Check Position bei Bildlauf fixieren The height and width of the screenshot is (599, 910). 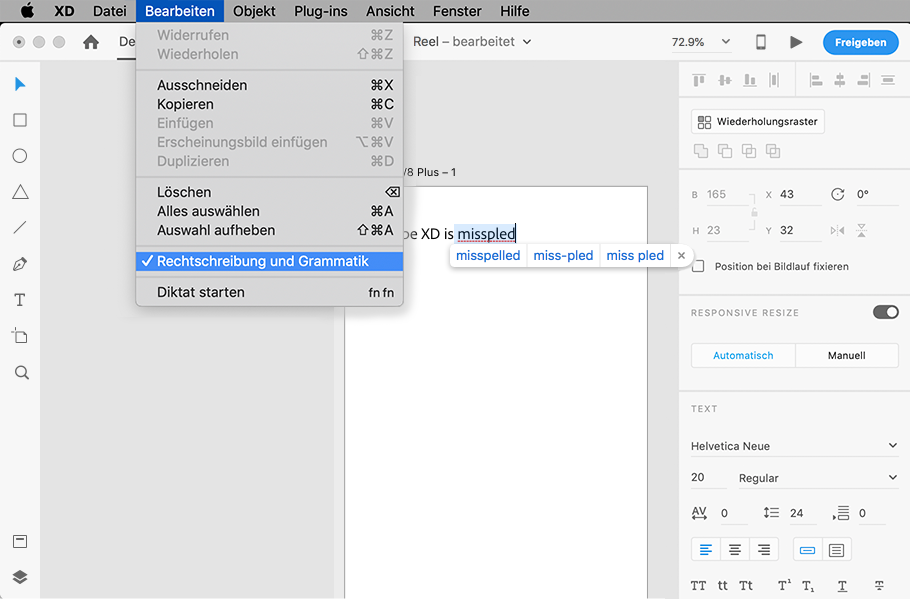pos(697,266)
